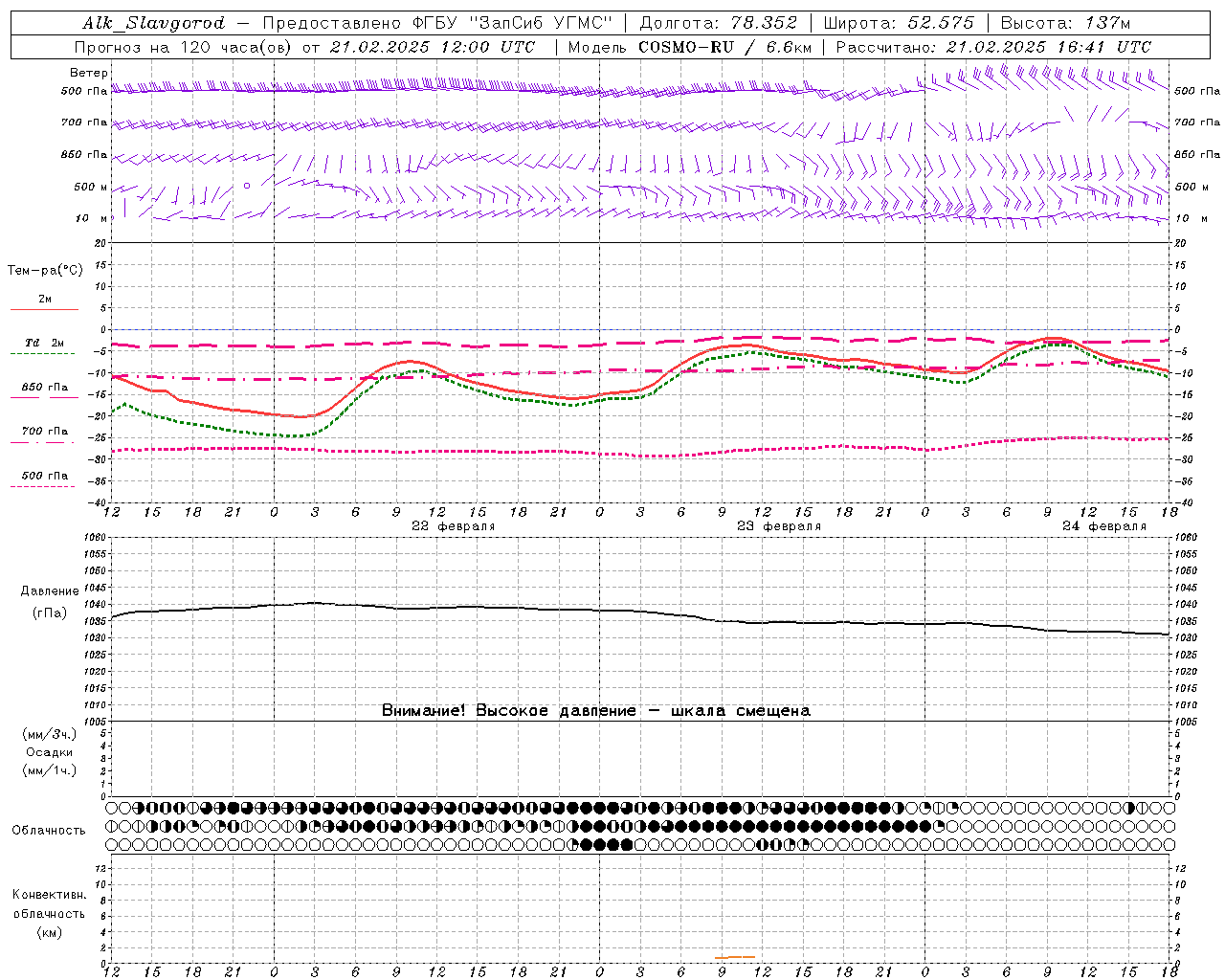Click the 22 февраля date label

click(454, 526)
